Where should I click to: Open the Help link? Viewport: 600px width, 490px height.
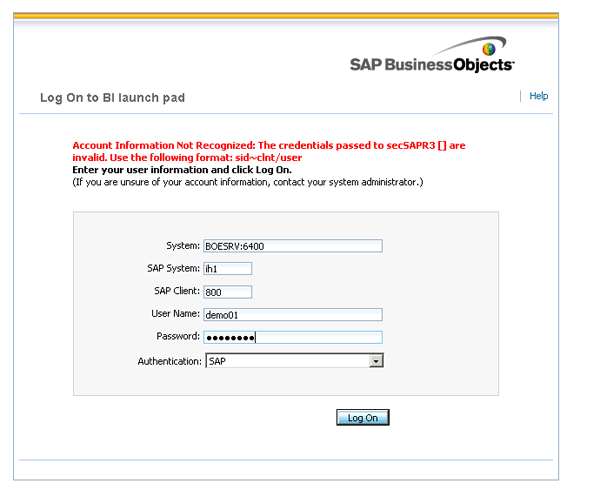click(x=538, y=96)
